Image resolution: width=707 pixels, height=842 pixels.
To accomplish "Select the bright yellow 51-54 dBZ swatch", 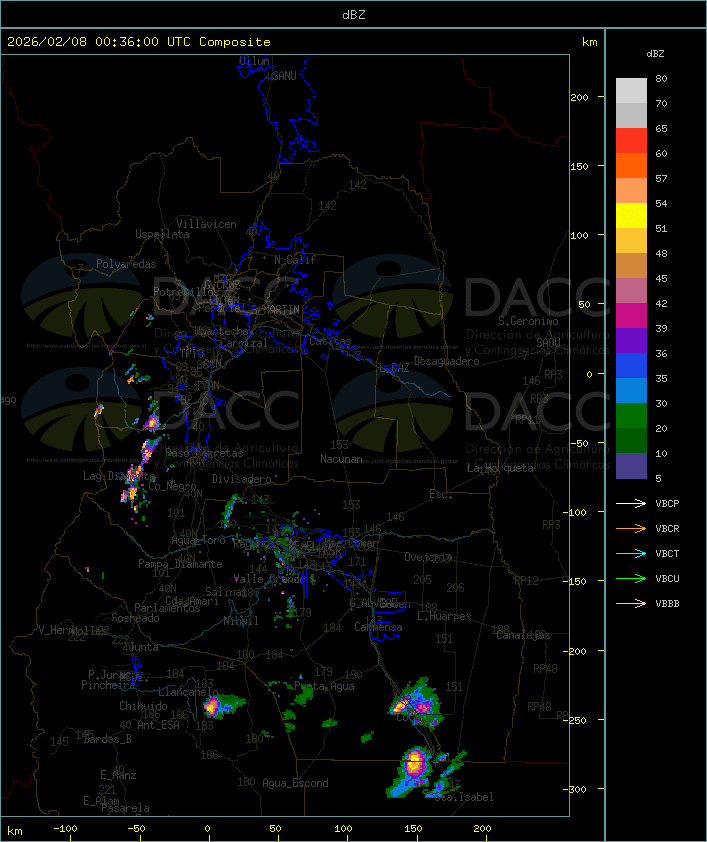I will tap(631, 215).
